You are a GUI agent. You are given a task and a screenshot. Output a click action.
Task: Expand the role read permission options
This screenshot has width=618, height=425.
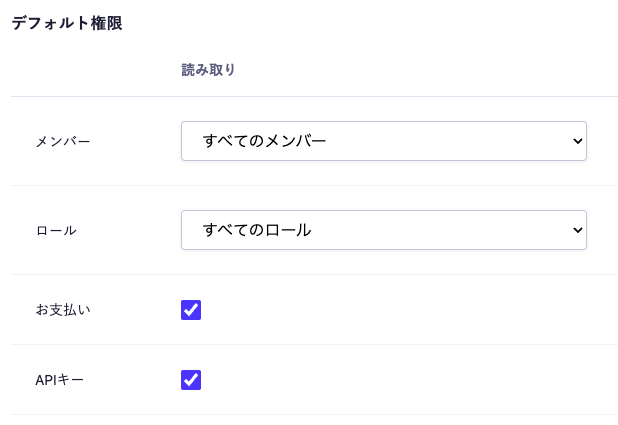point(383,230)
